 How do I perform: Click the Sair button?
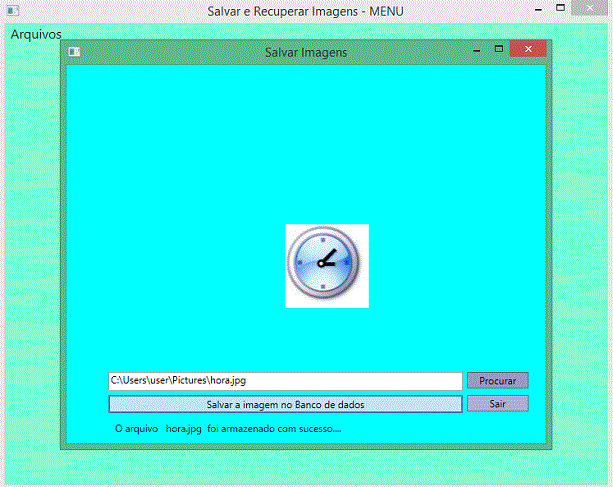click(x=498, y=403)
